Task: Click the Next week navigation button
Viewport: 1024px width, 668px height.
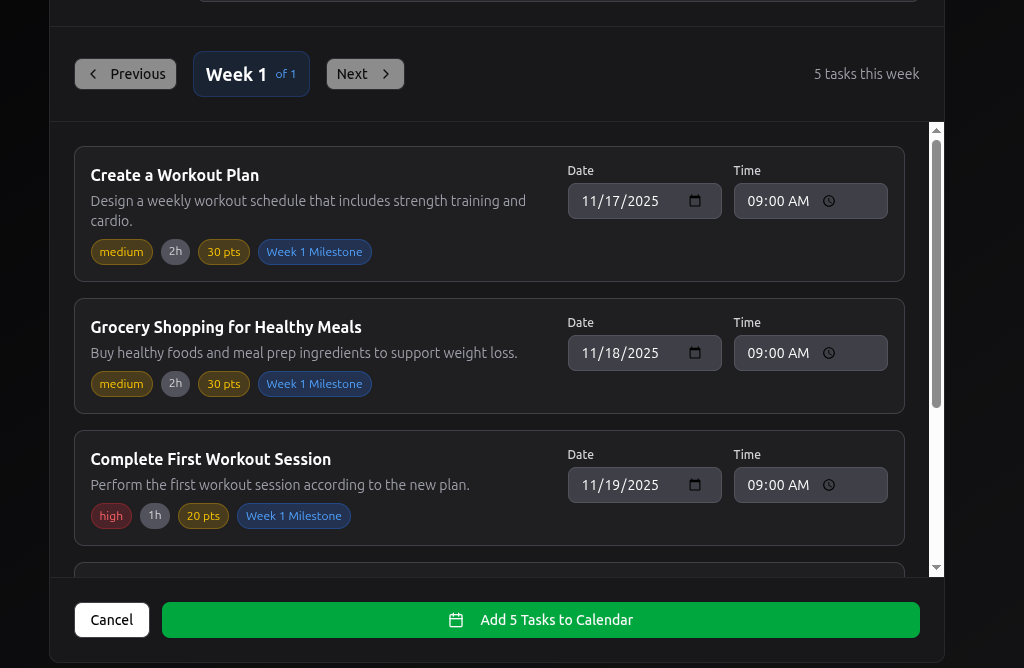Action: pos(365,73)
